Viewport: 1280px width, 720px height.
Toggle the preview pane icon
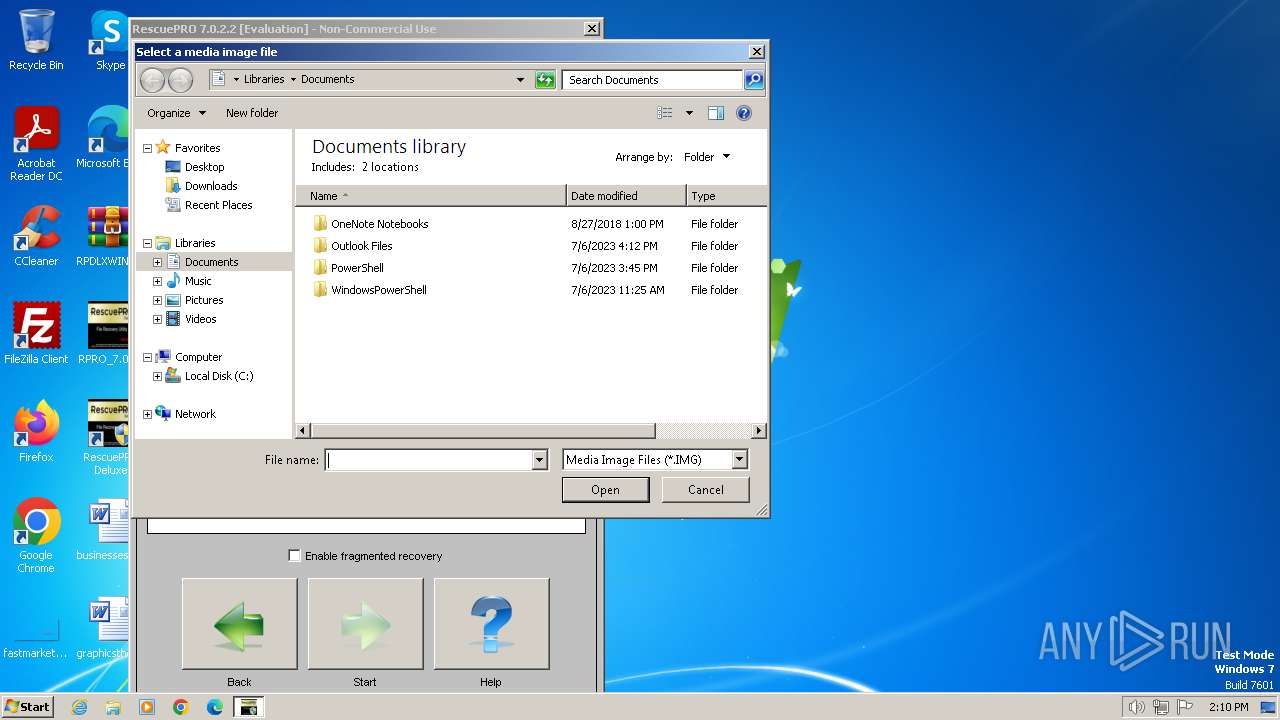coord(716,113)
